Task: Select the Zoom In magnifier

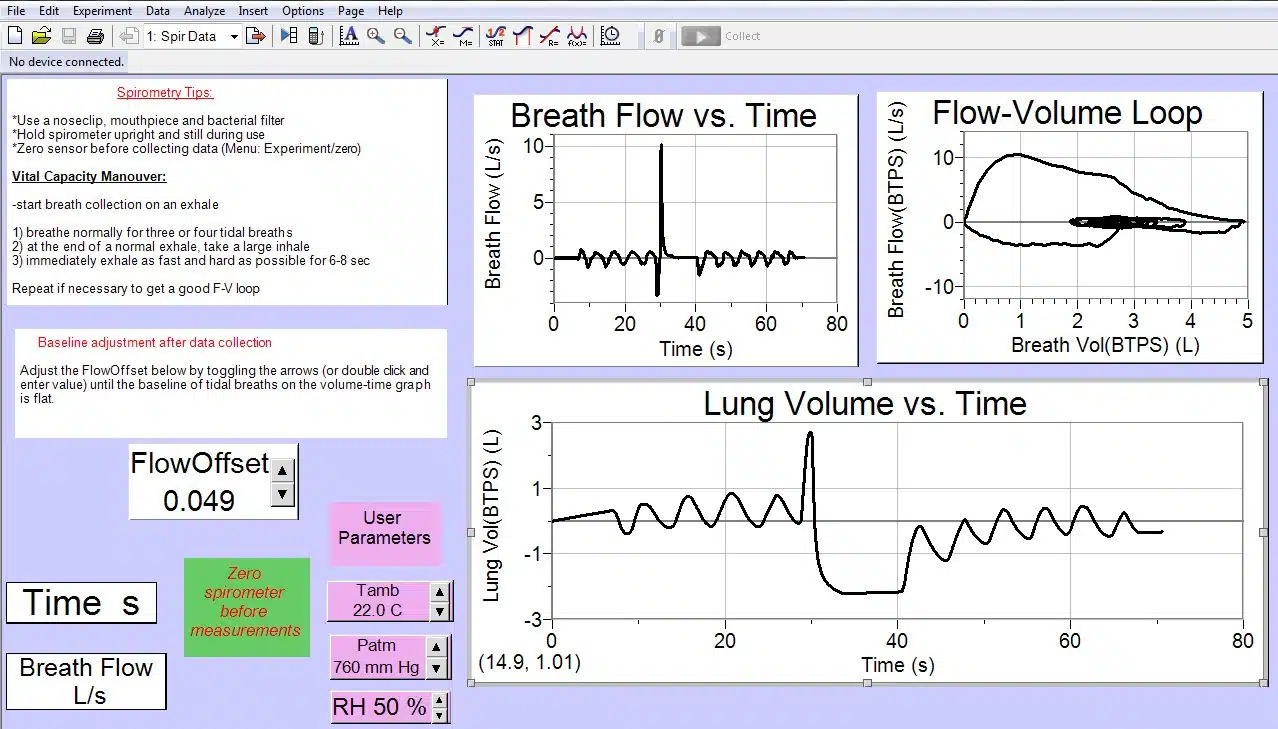Action: click(x=376, y=35)
